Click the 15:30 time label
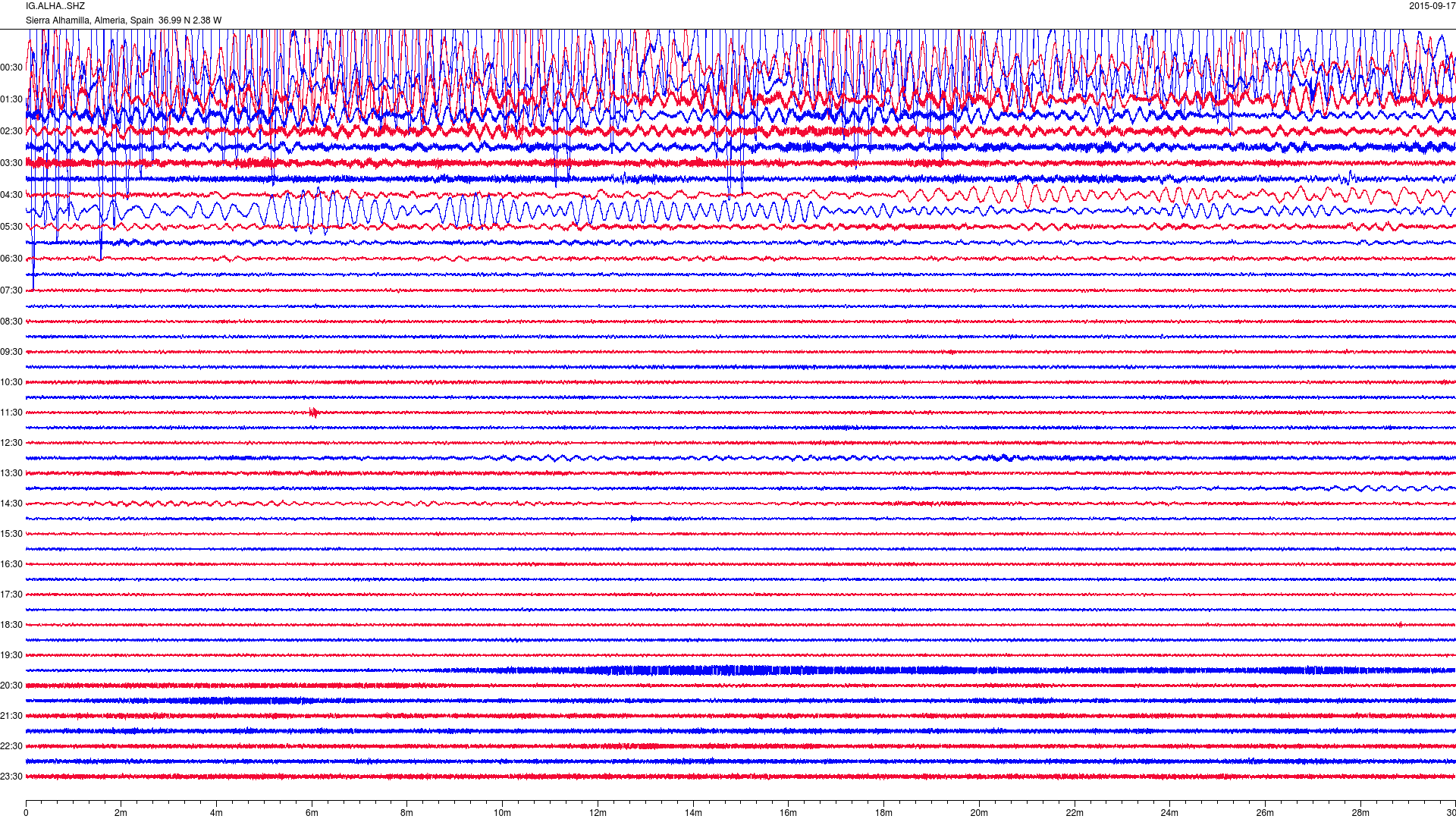This screenshot has height=819, width=1456. [x=11, y=534]
